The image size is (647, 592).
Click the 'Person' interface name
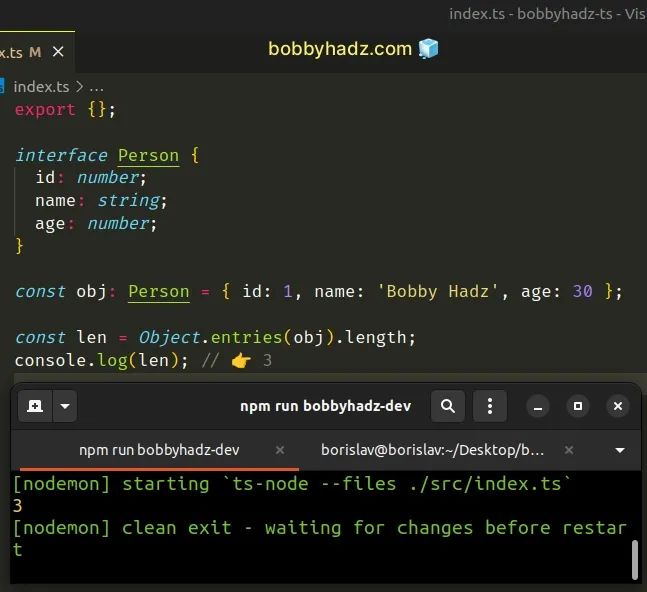149,156
